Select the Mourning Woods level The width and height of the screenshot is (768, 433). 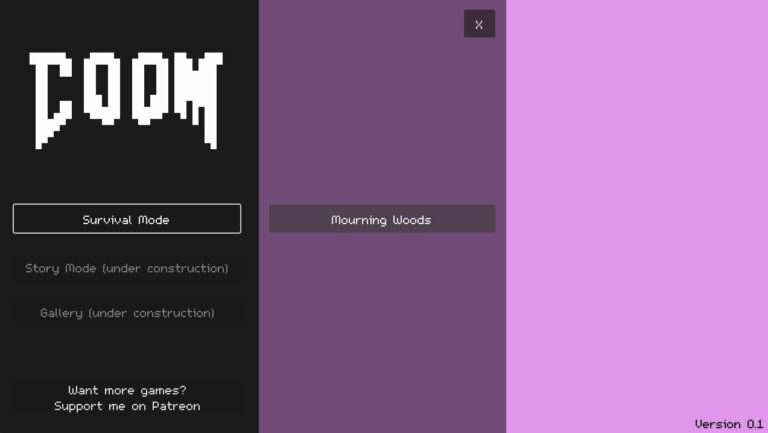coord(381,219)
